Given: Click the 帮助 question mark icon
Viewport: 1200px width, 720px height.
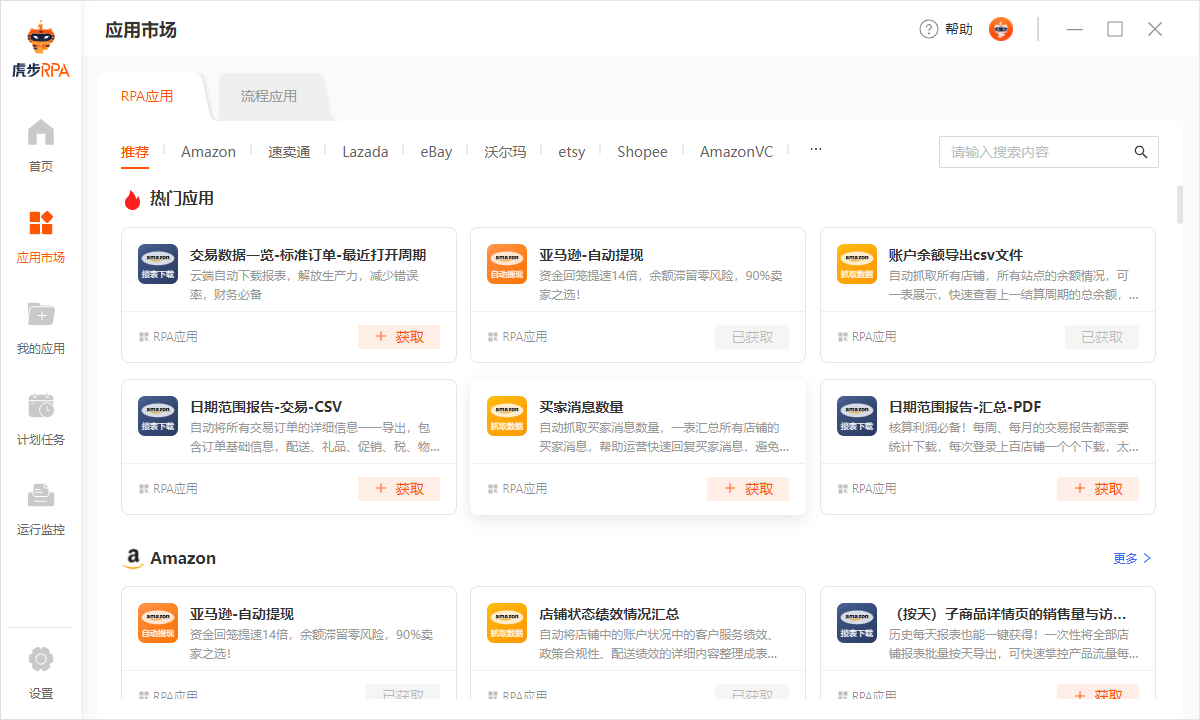Looking at the screenshot, I should click(x=929, y=29).
